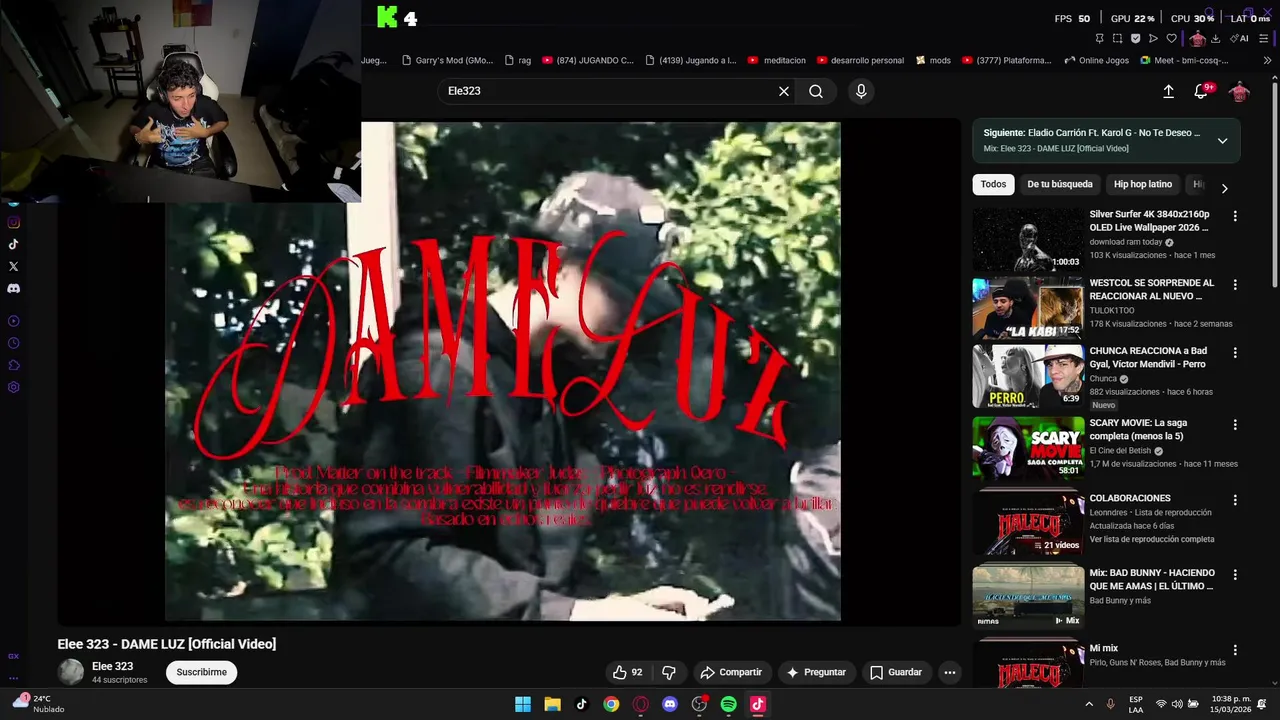Open Mix: BAD BUNNY - HACIENDO QUE ME AMAS
1280x720 pixels.
(1152, 579)
